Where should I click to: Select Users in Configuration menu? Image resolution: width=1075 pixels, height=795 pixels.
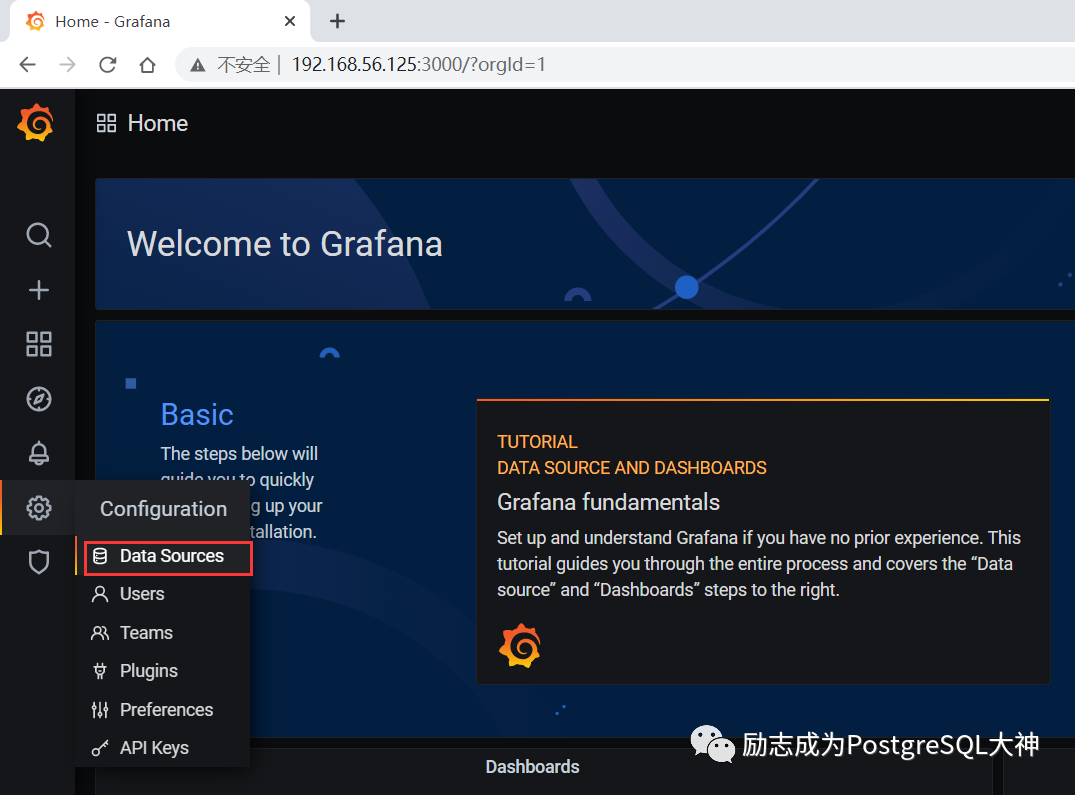tap(163, 594)
